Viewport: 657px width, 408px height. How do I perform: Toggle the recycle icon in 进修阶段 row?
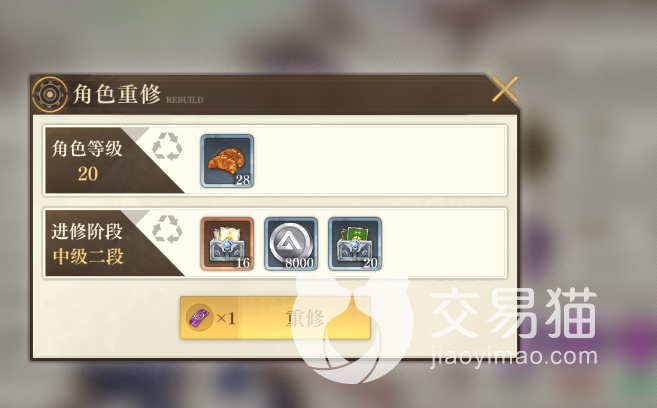[167, 229]
